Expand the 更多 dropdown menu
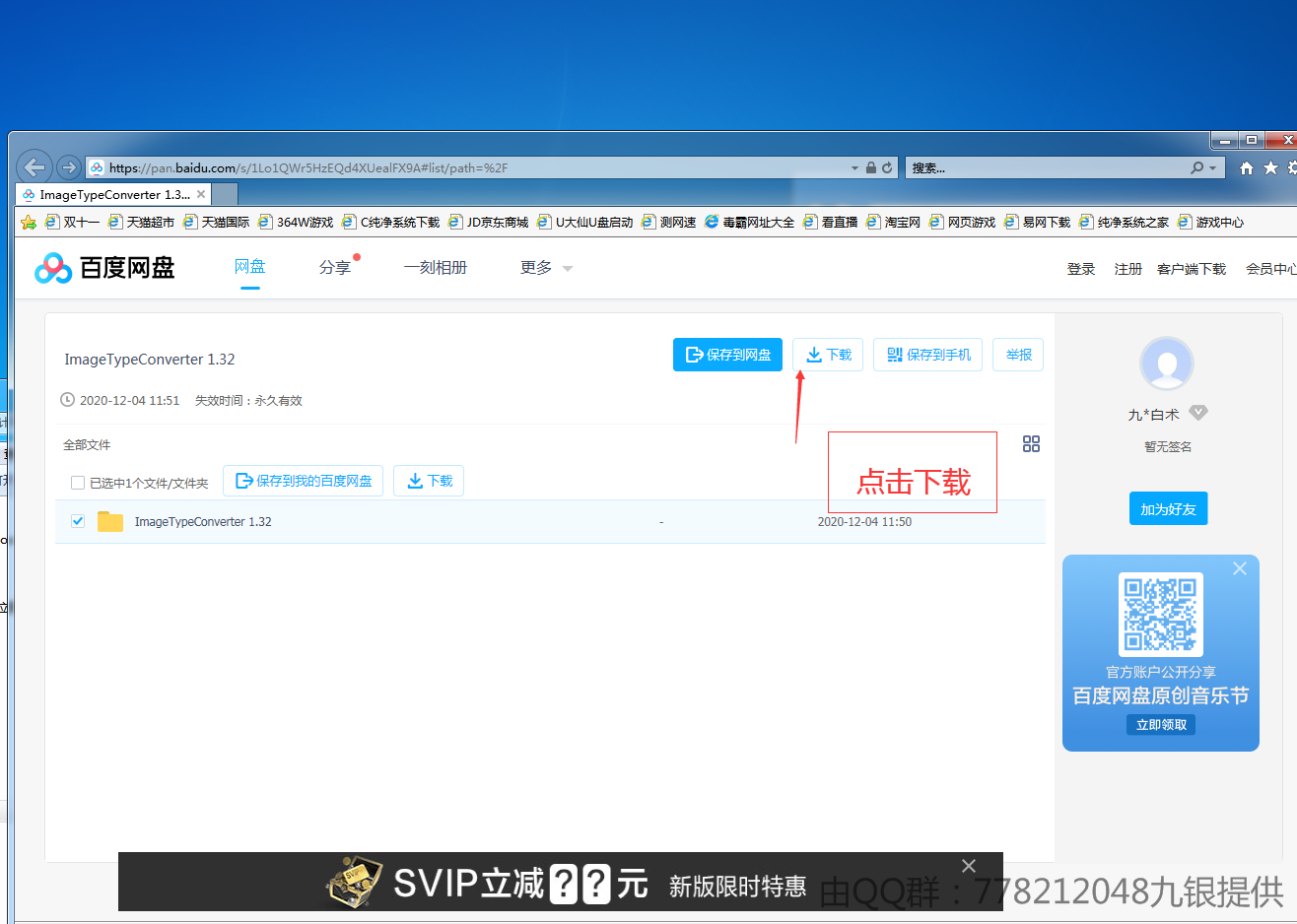Viewport: 1297px width, 924px height. pos(546,267)
